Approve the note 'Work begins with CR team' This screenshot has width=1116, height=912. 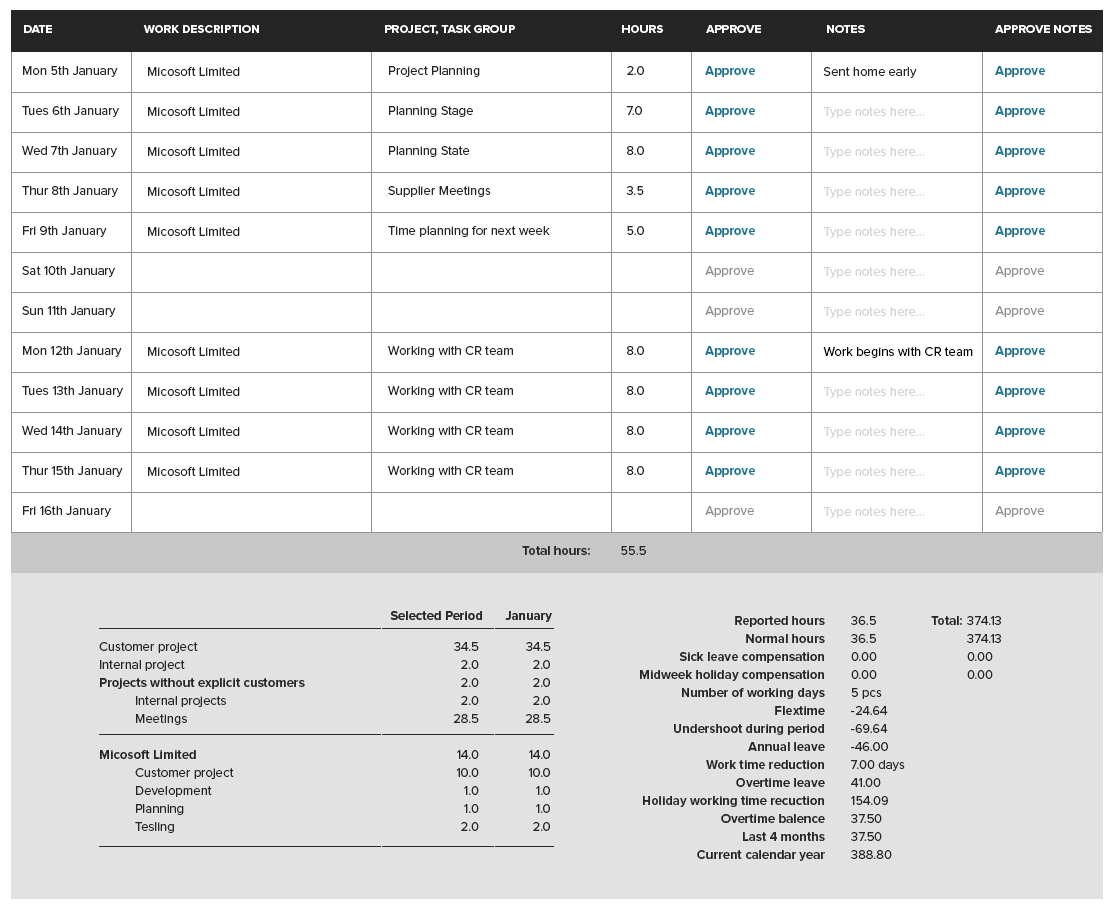pyautogui.click(x=1019, y=351)
